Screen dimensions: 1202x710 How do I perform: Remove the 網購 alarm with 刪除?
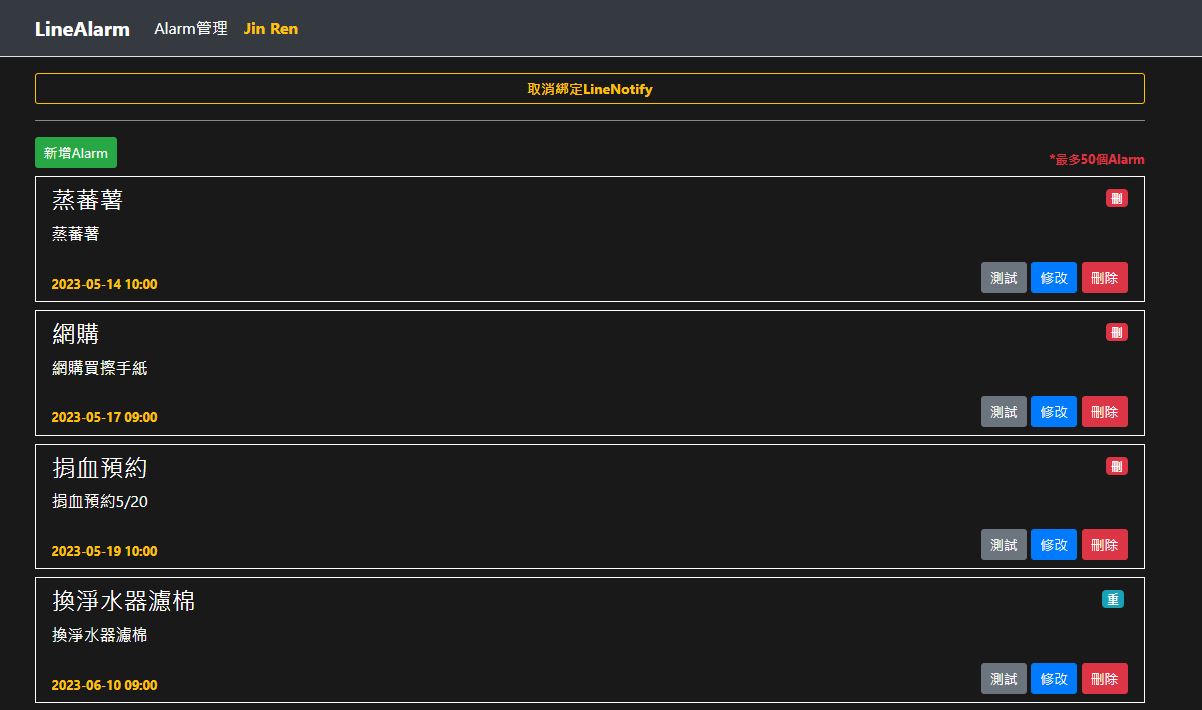(1104, 412)
